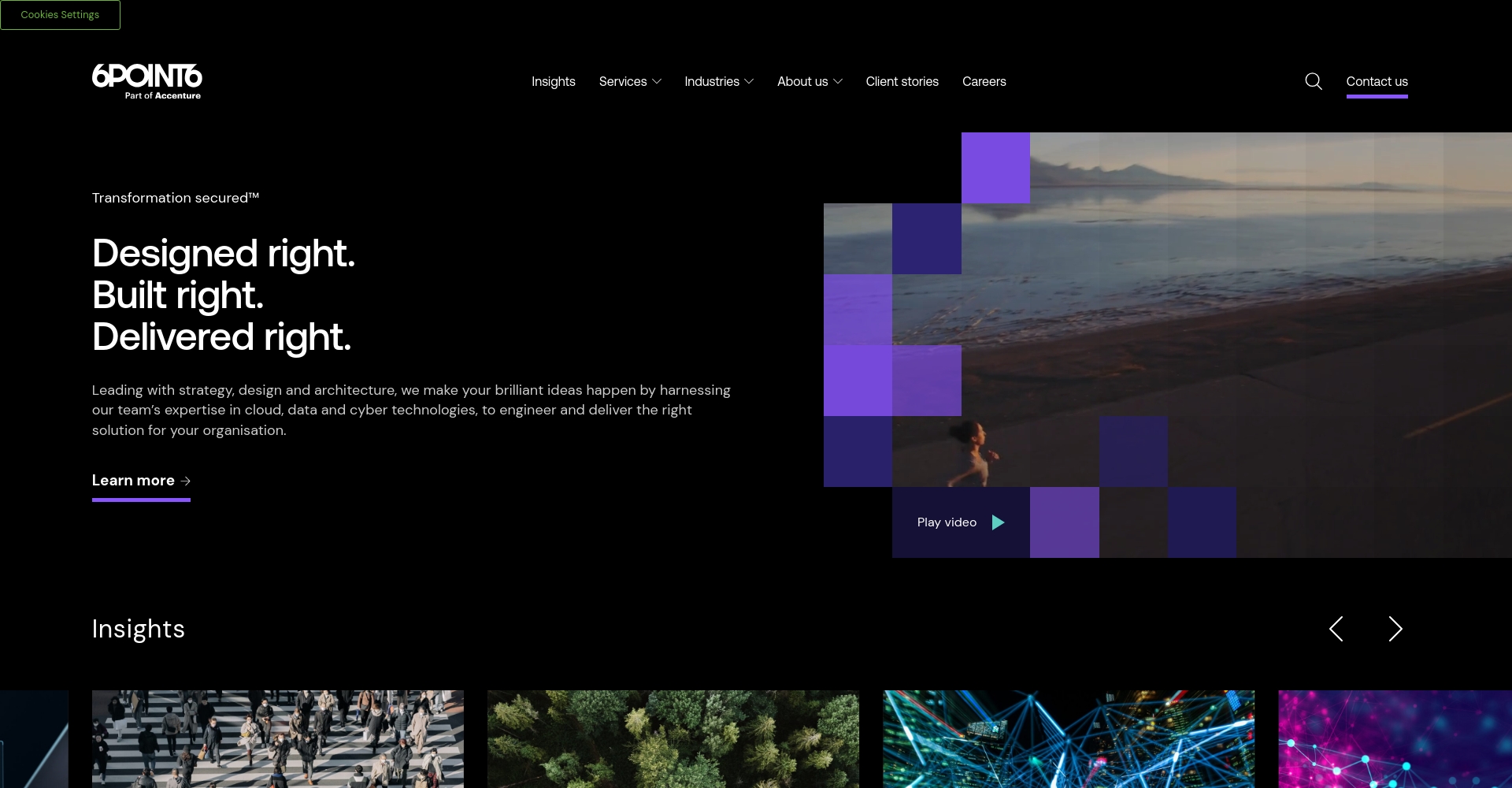The width and height of the screenshot is (1512, 788).
Task: Click the next Insights carousel arrow
Action: pos(1395,629)
